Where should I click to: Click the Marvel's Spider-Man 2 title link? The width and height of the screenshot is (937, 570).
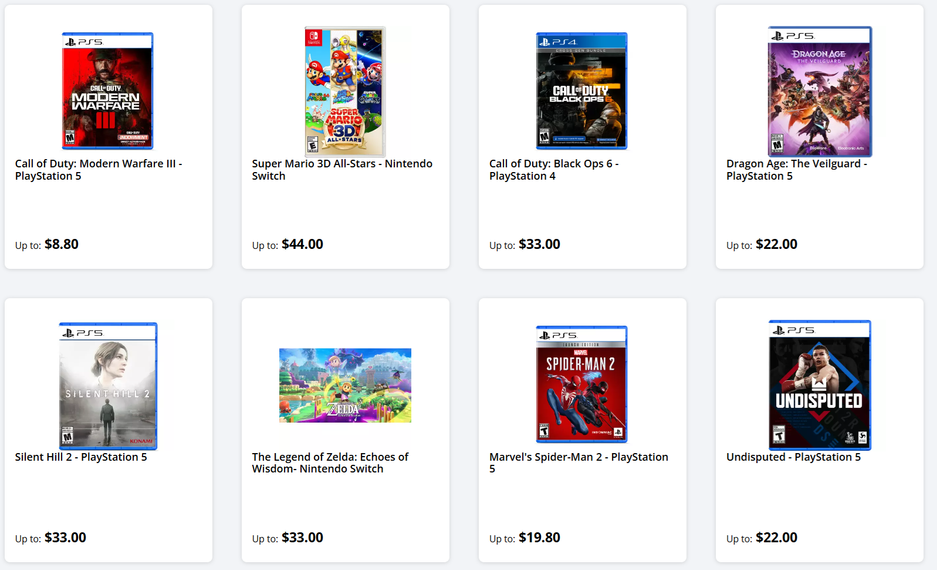click(578, 463)
